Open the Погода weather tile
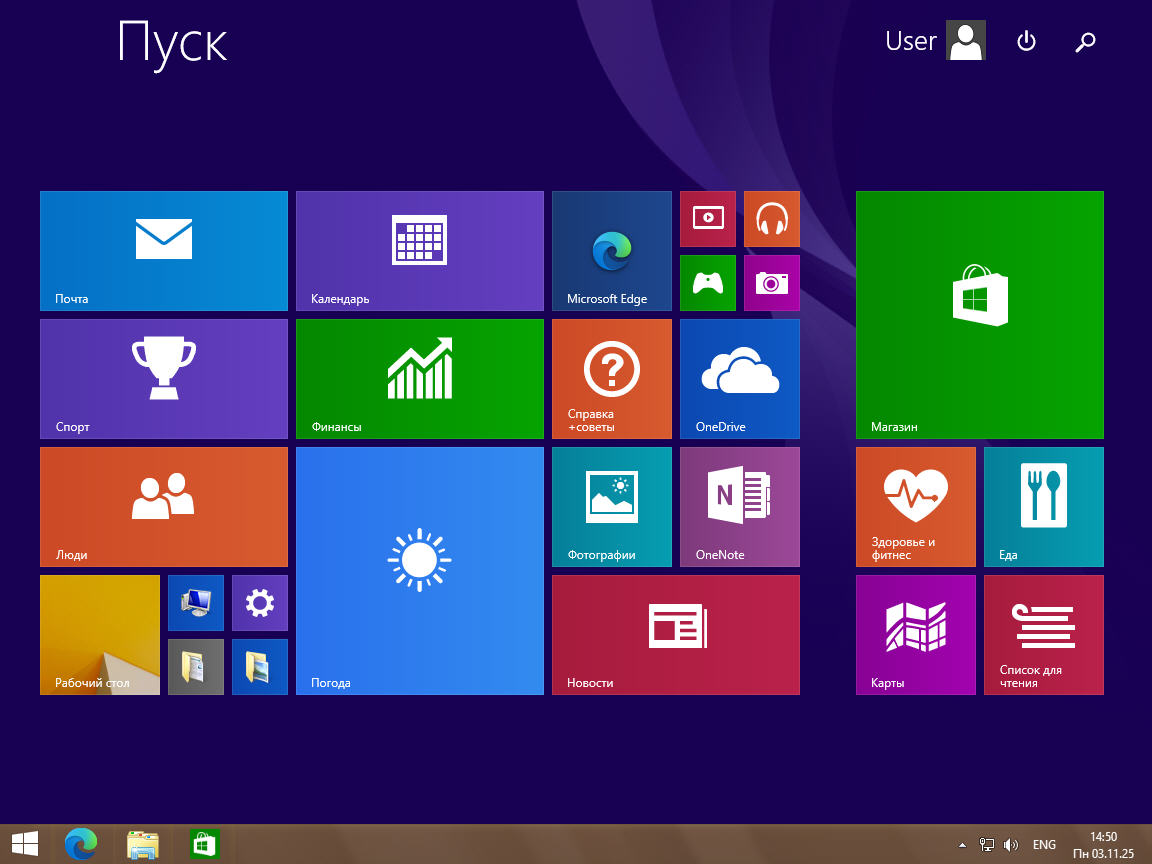 (x=420, y=571)
